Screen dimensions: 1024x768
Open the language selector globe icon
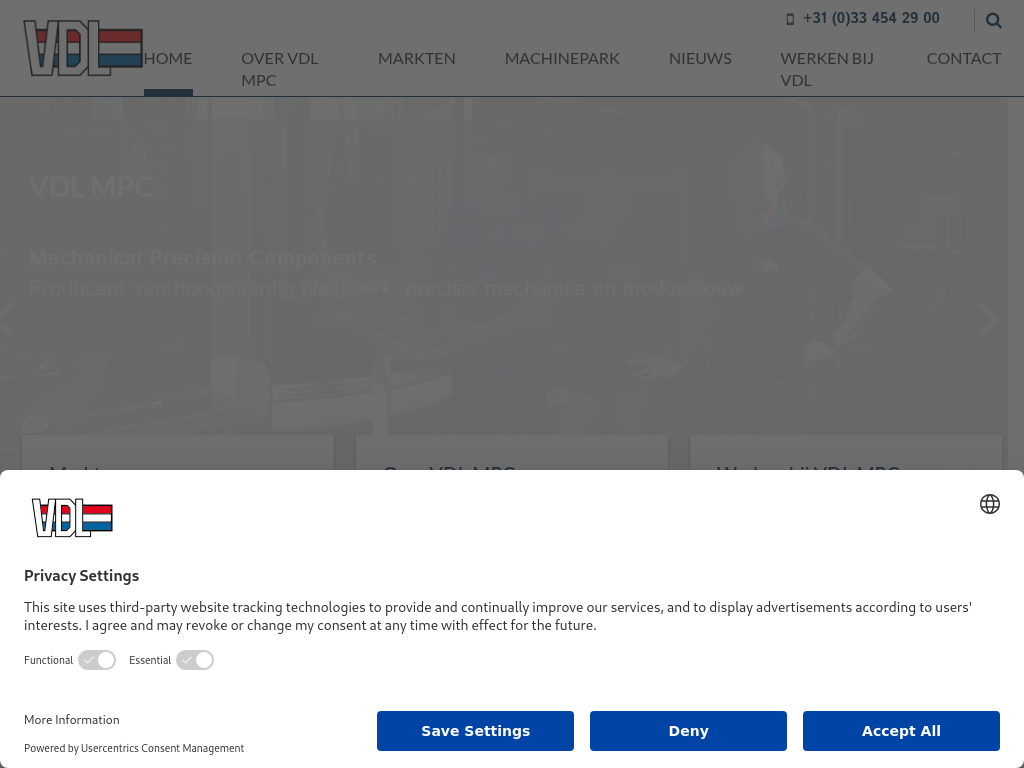pyautogui.click(x=989, y=504)
